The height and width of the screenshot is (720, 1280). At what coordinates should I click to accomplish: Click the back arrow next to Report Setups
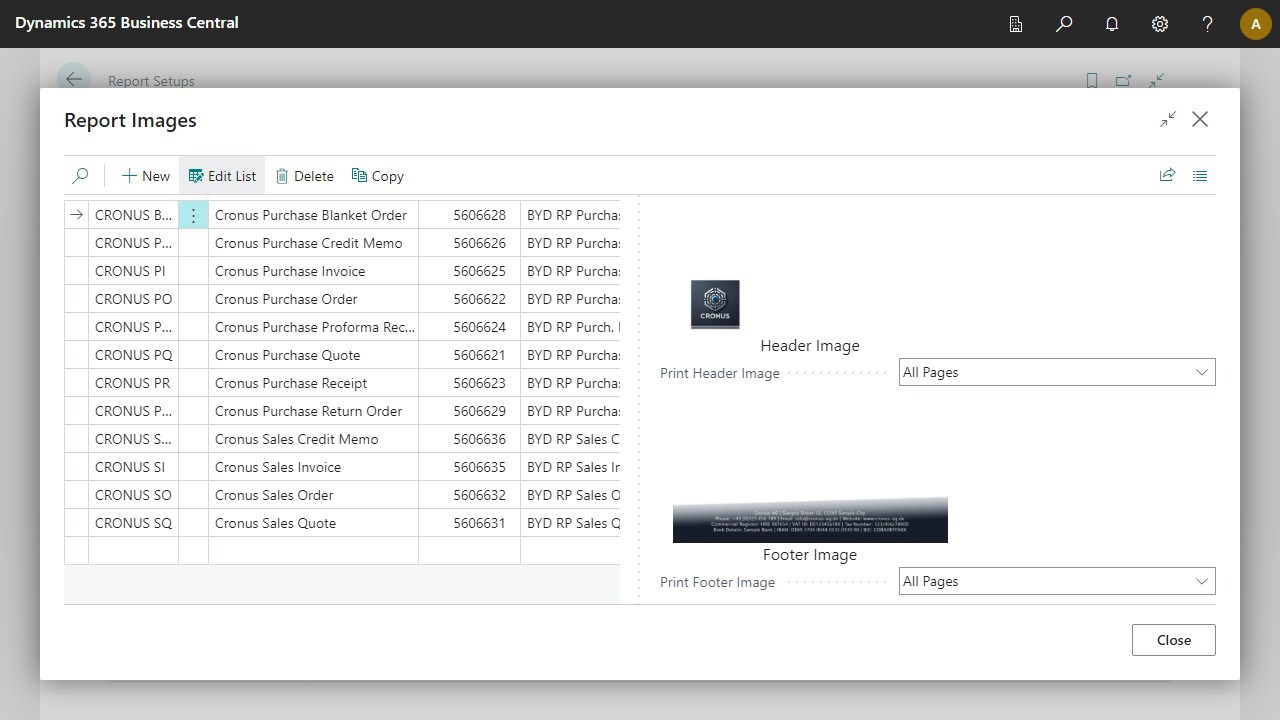tap(73, 80)
